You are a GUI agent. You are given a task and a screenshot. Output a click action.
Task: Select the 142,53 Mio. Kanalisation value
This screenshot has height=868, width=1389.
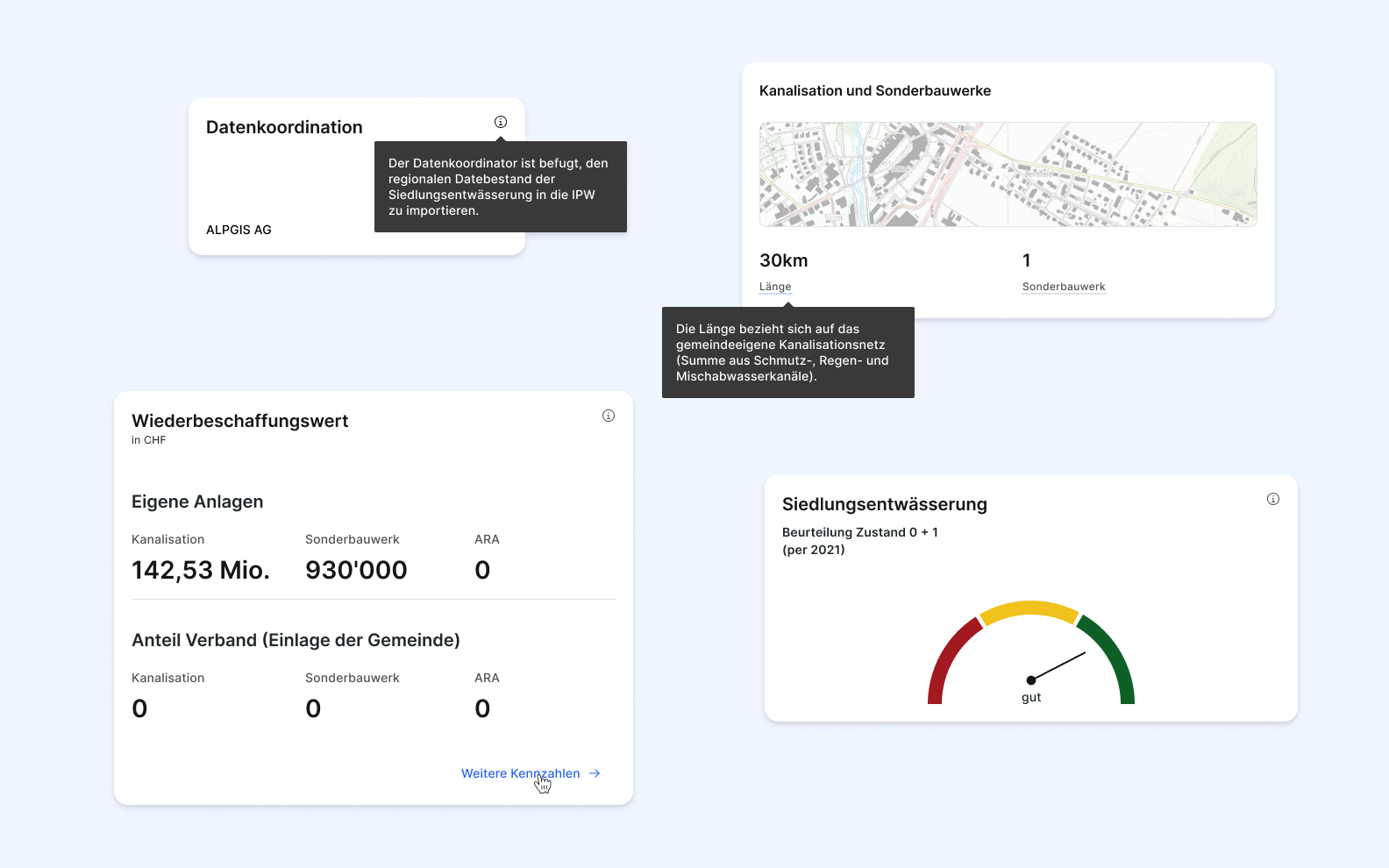pos(201,570)
